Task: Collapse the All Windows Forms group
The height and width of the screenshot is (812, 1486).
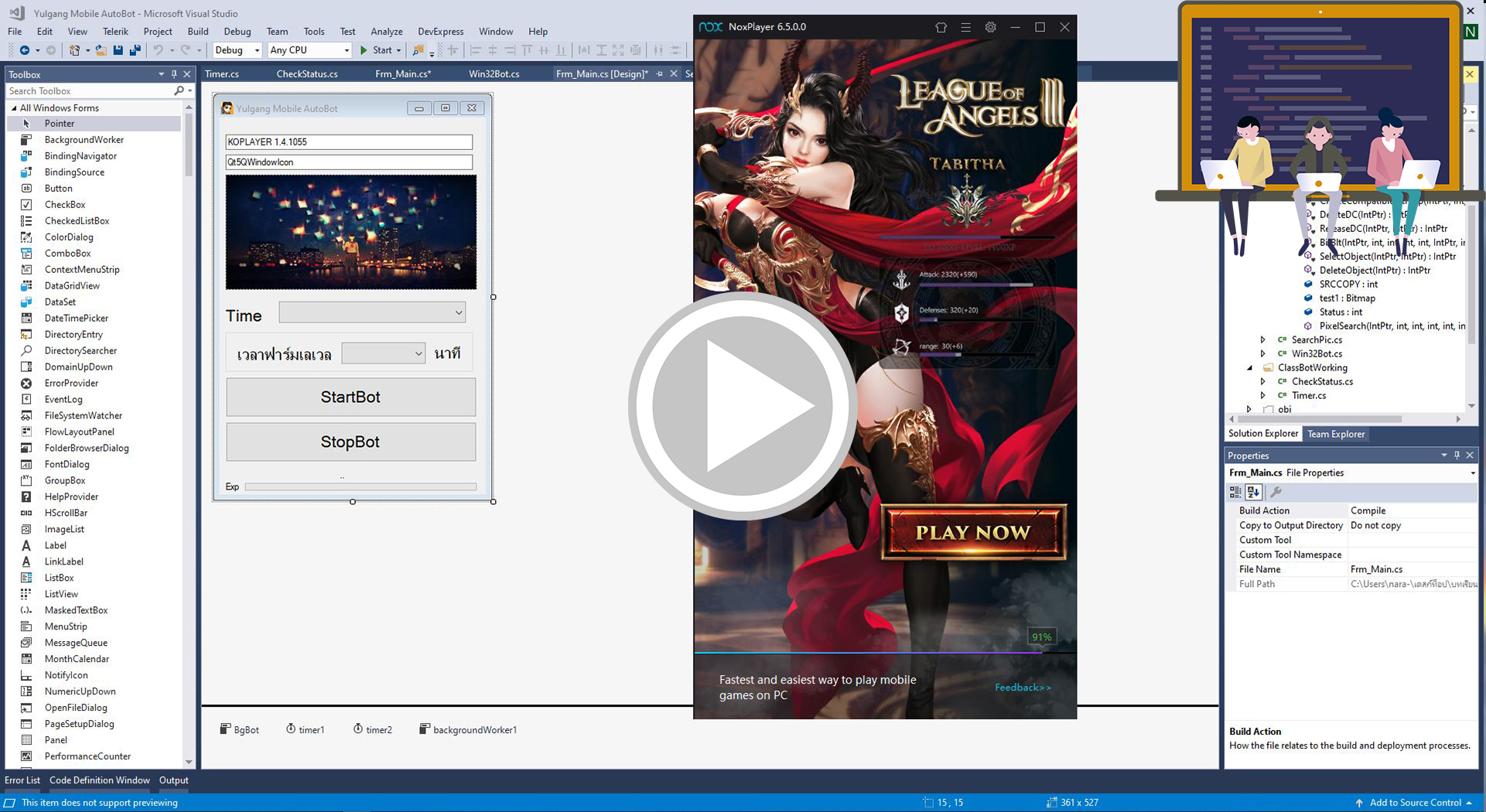Action: coord(14,108)
